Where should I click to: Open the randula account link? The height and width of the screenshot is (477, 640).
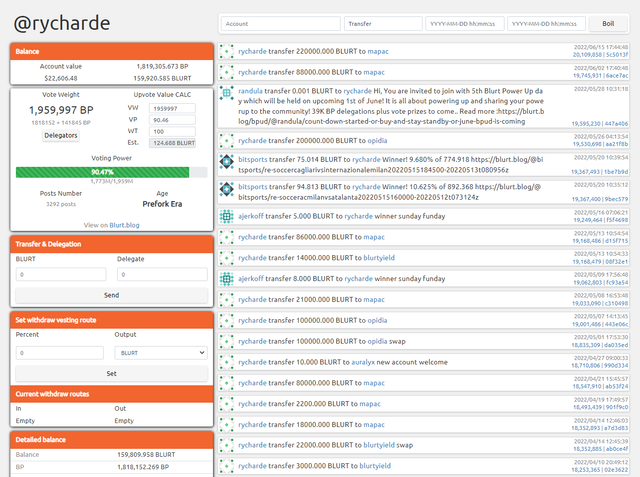coord(250,91)
